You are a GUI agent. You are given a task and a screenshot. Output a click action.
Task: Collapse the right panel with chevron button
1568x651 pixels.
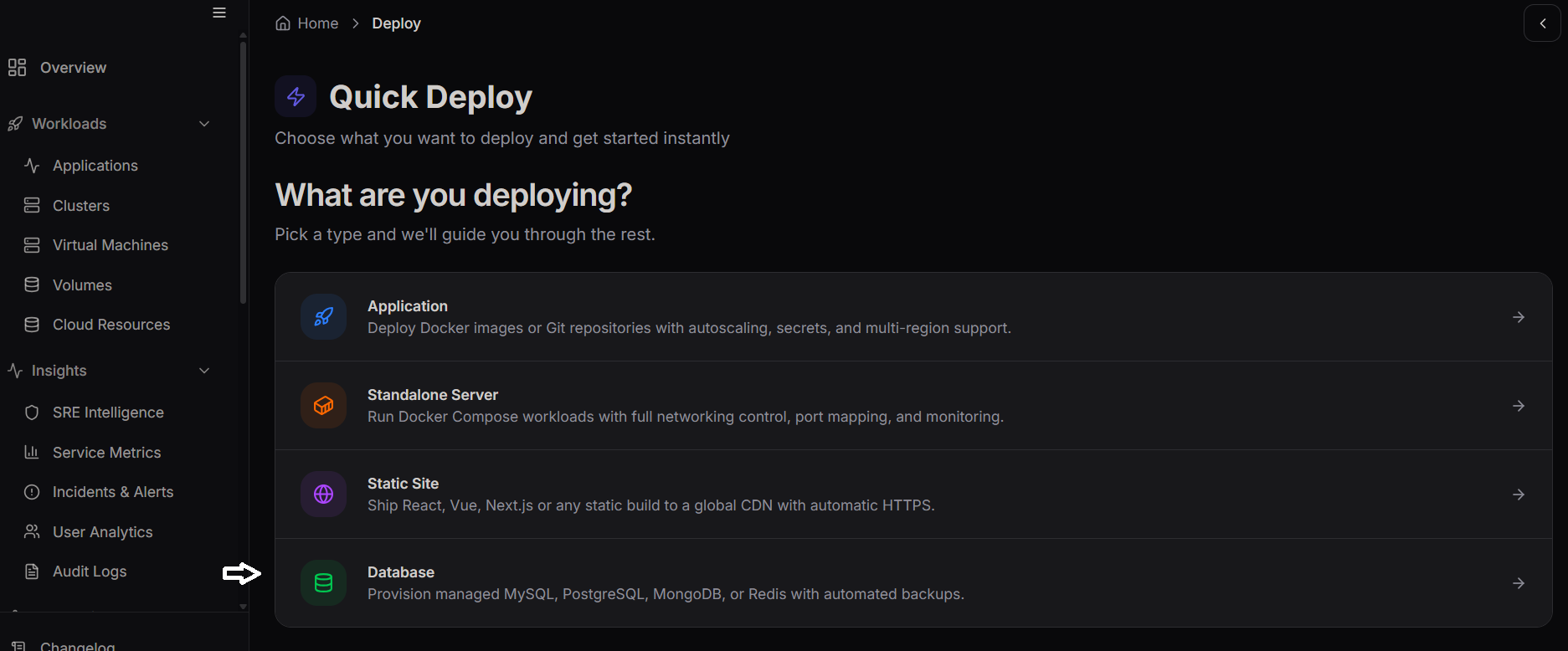(1542, 23)
